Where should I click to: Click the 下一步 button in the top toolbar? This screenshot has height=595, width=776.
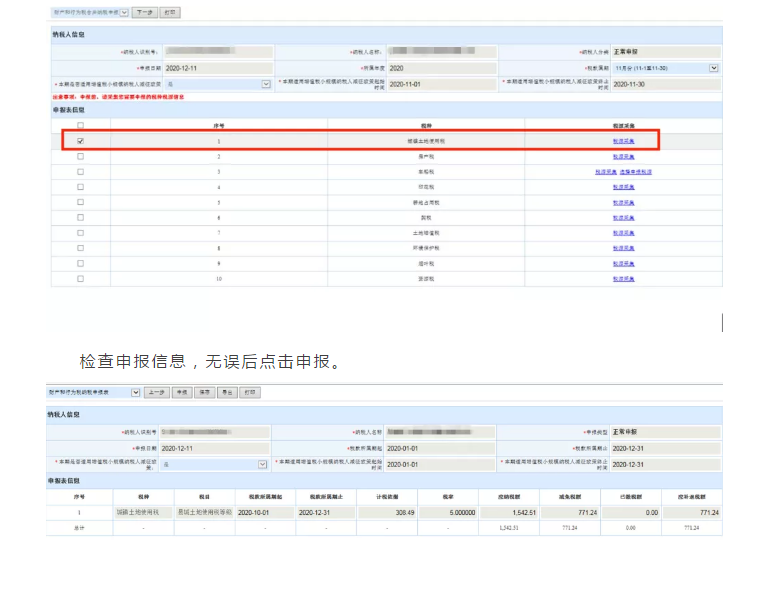coord(145,12)
